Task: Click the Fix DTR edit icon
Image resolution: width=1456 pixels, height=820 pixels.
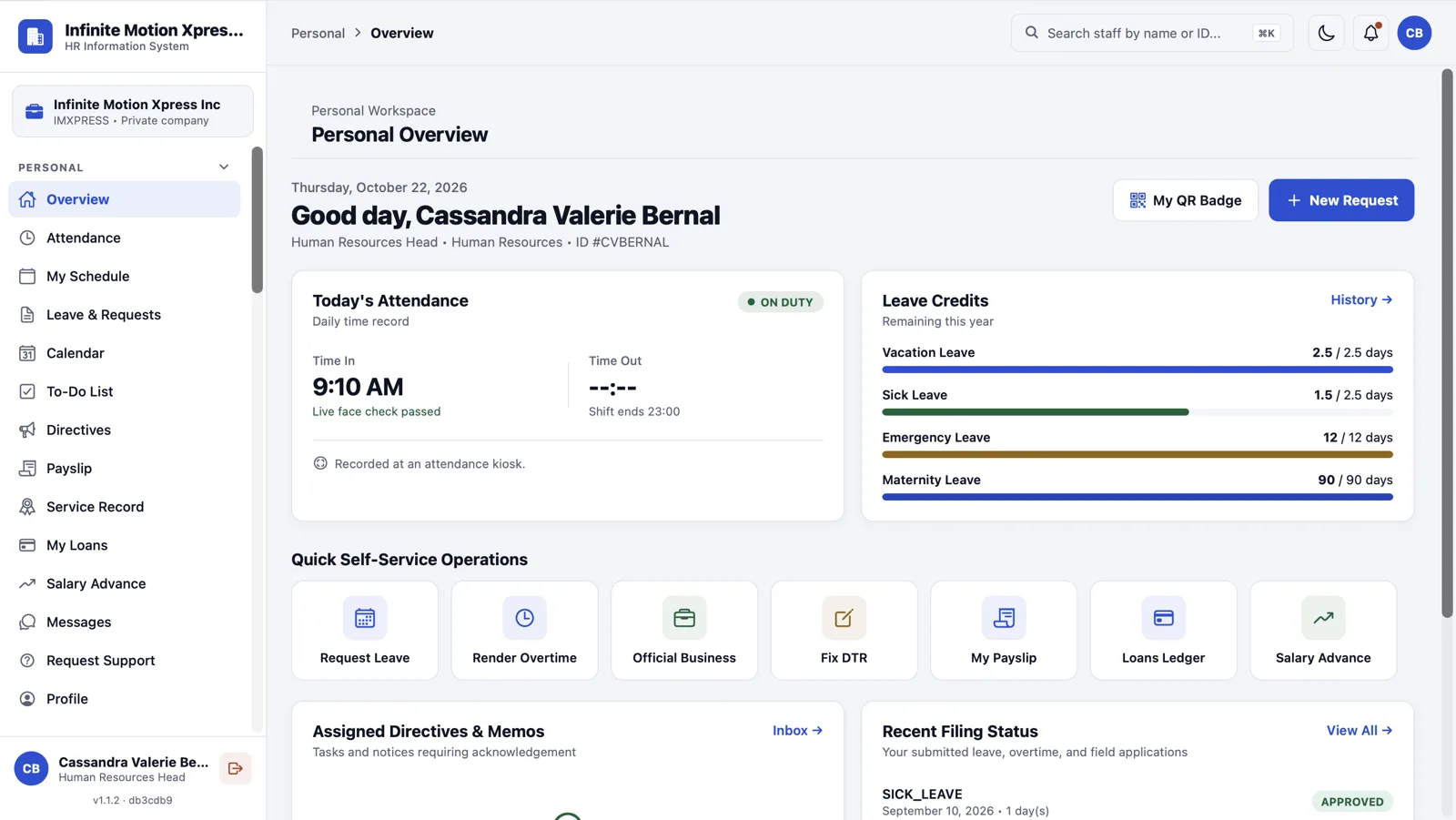Action: pyautogui.click(x=844, y=618)
